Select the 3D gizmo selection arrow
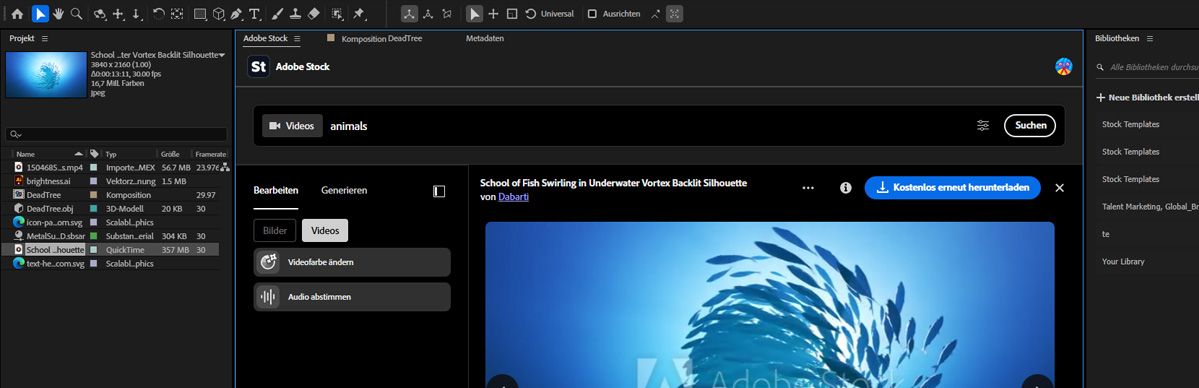This screenshot has width=1199, height=388. 475,14
